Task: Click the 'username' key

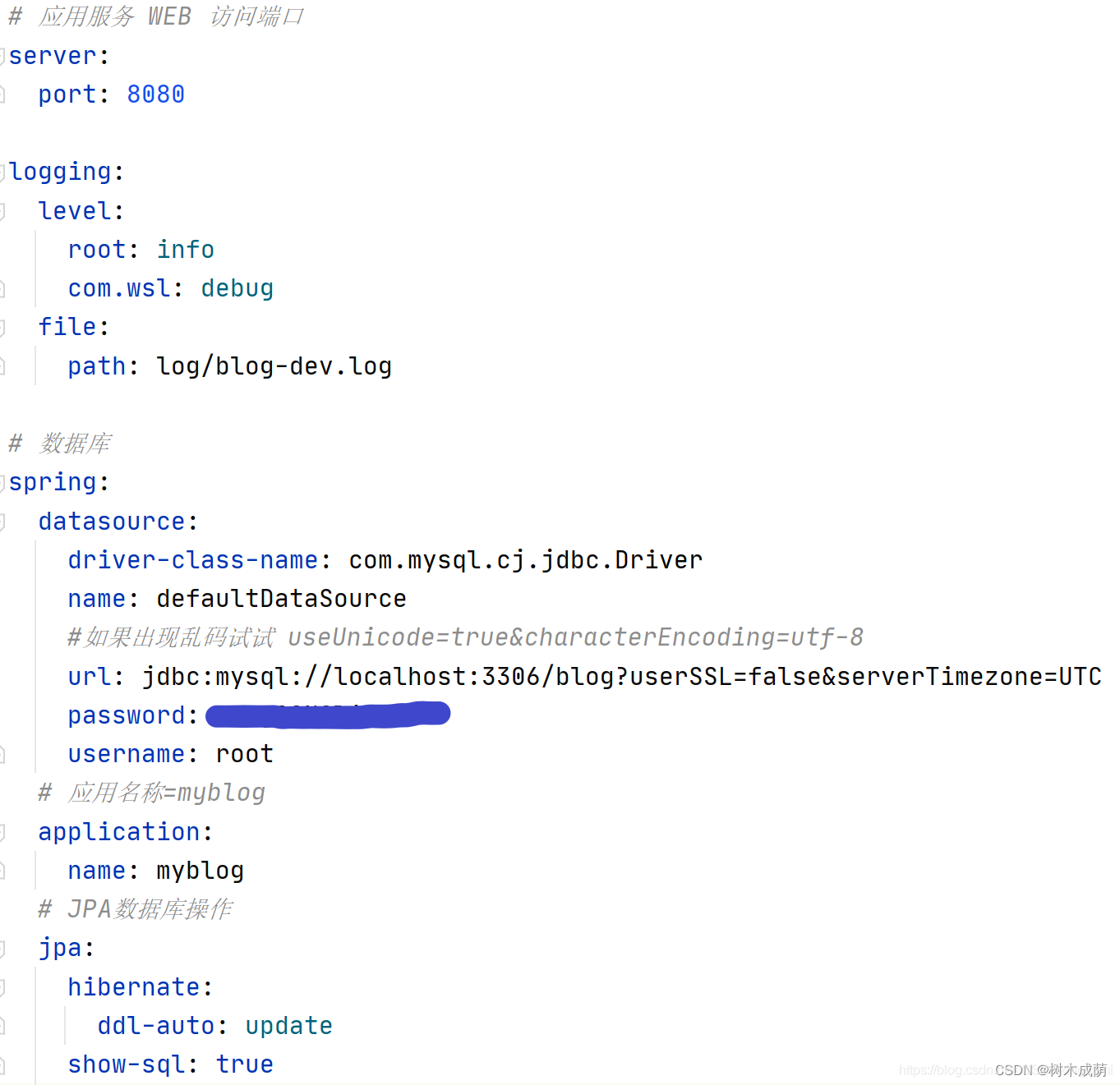Action: tap(127, 754)
